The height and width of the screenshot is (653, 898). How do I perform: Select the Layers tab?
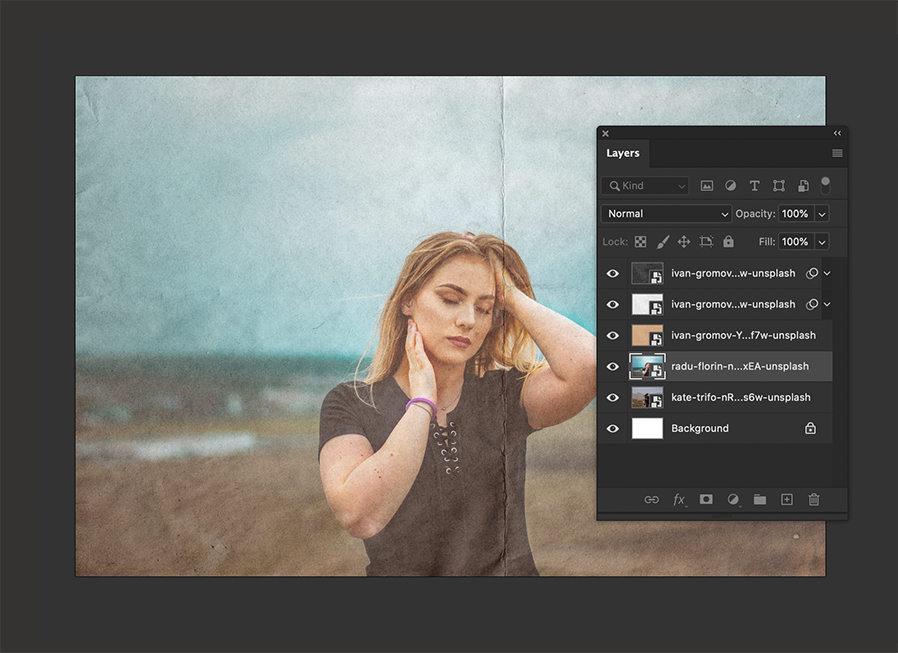click(x=623, y=153)
